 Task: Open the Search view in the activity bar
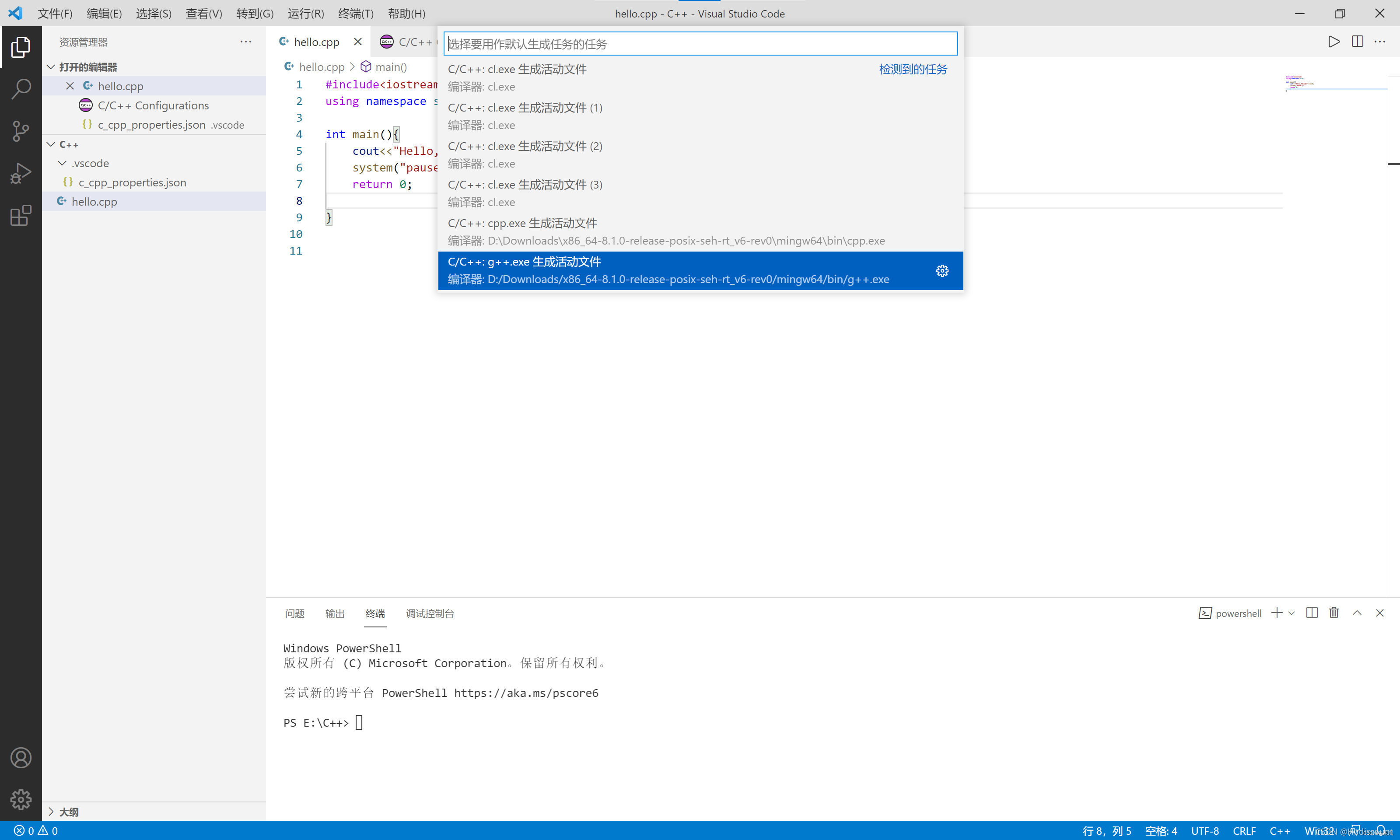pos(21,89)
